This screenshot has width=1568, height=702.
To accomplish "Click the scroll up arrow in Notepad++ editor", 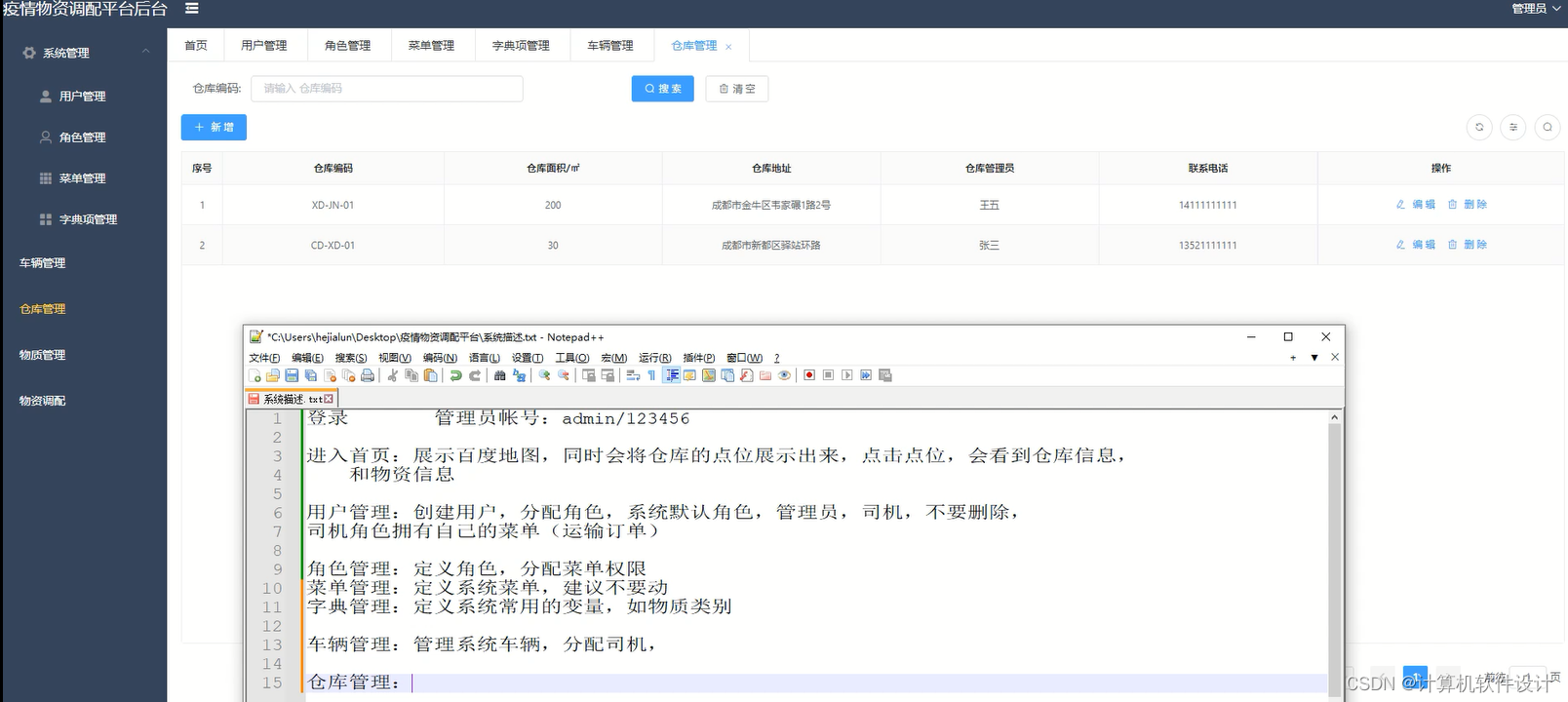I will (1335, 417).
